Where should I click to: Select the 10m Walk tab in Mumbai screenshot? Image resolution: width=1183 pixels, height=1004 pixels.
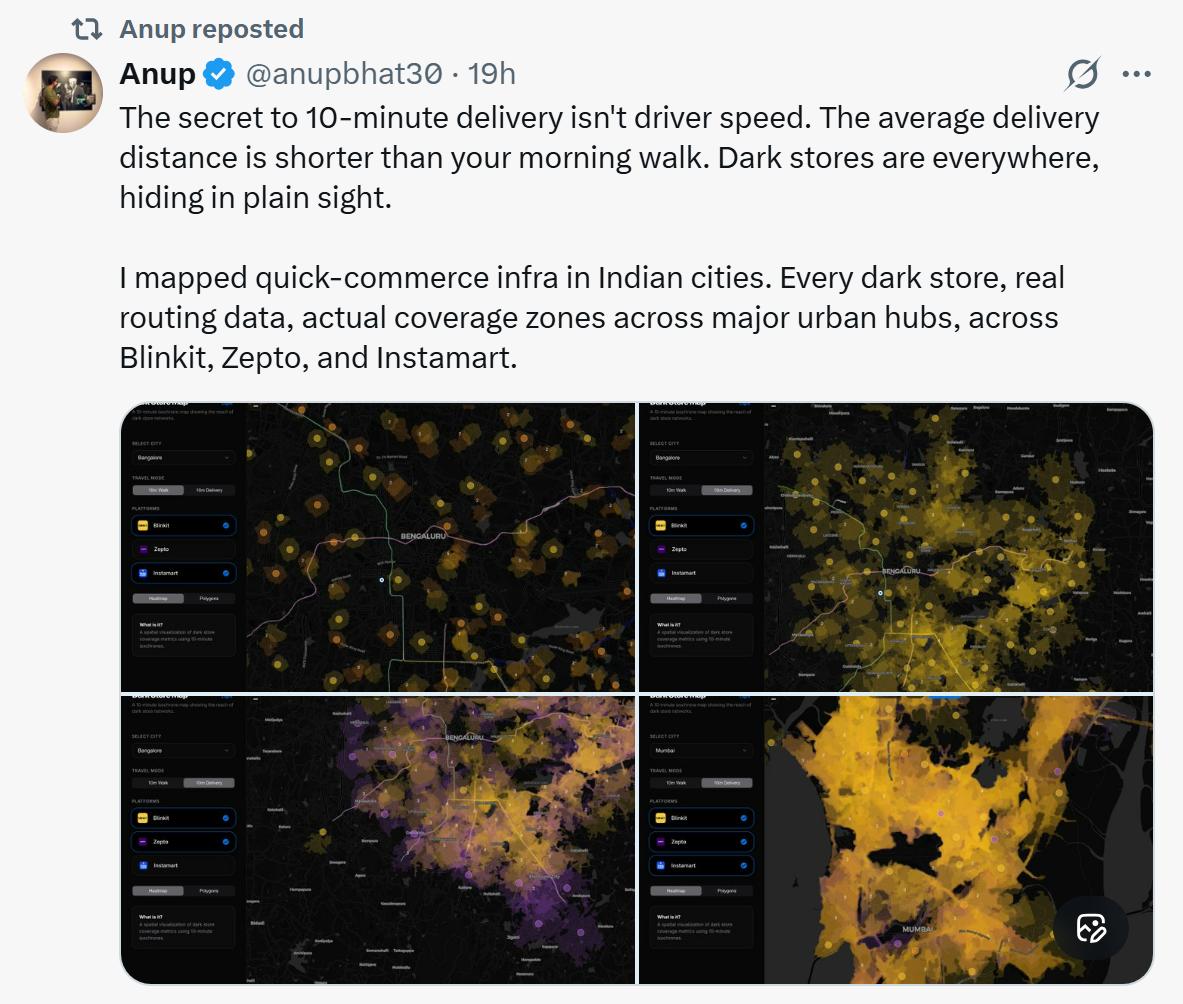[x=675, y=783]
